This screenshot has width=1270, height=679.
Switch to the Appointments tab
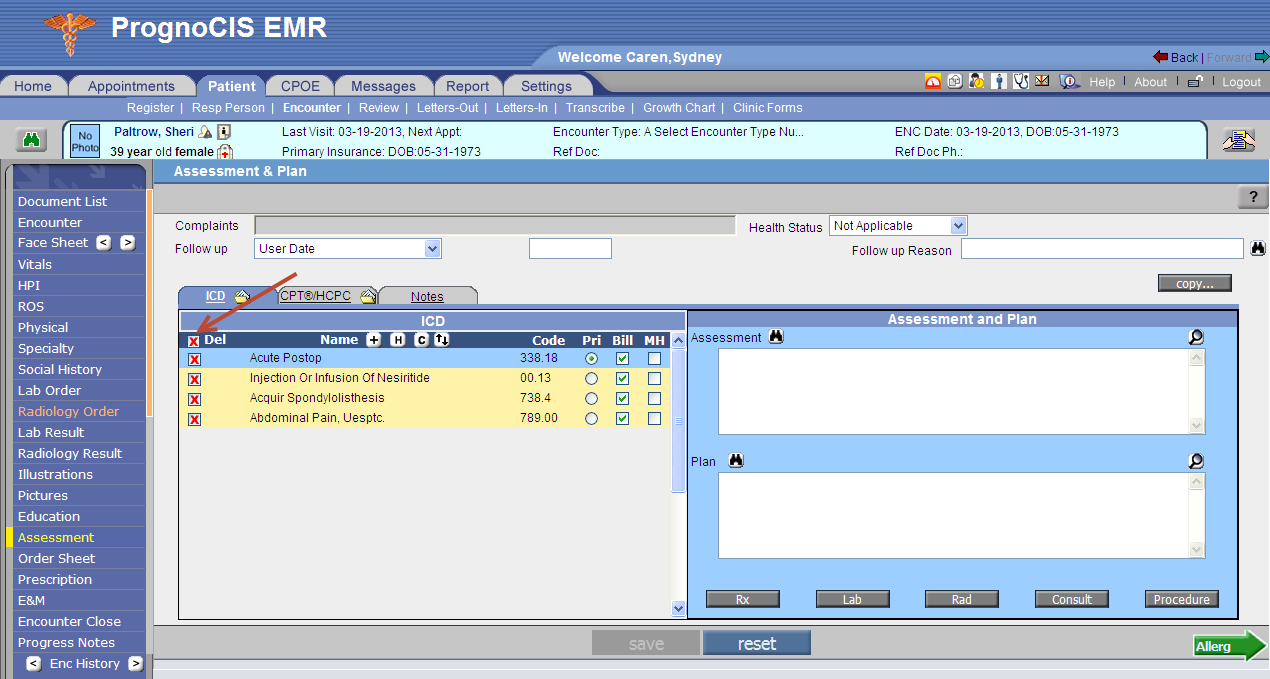(x=131, y=86)
